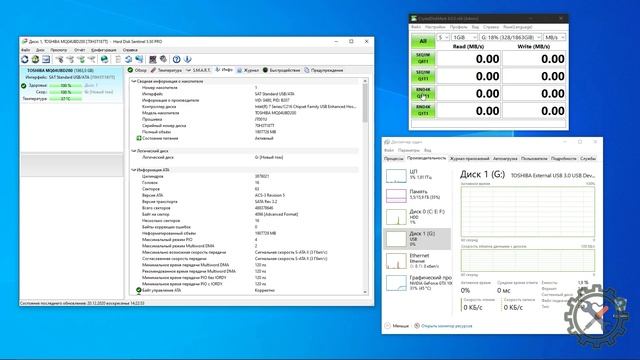Screen dimensions: 640x360
Task: Click the Серийный номер диска row
Action: click(245, 126)
